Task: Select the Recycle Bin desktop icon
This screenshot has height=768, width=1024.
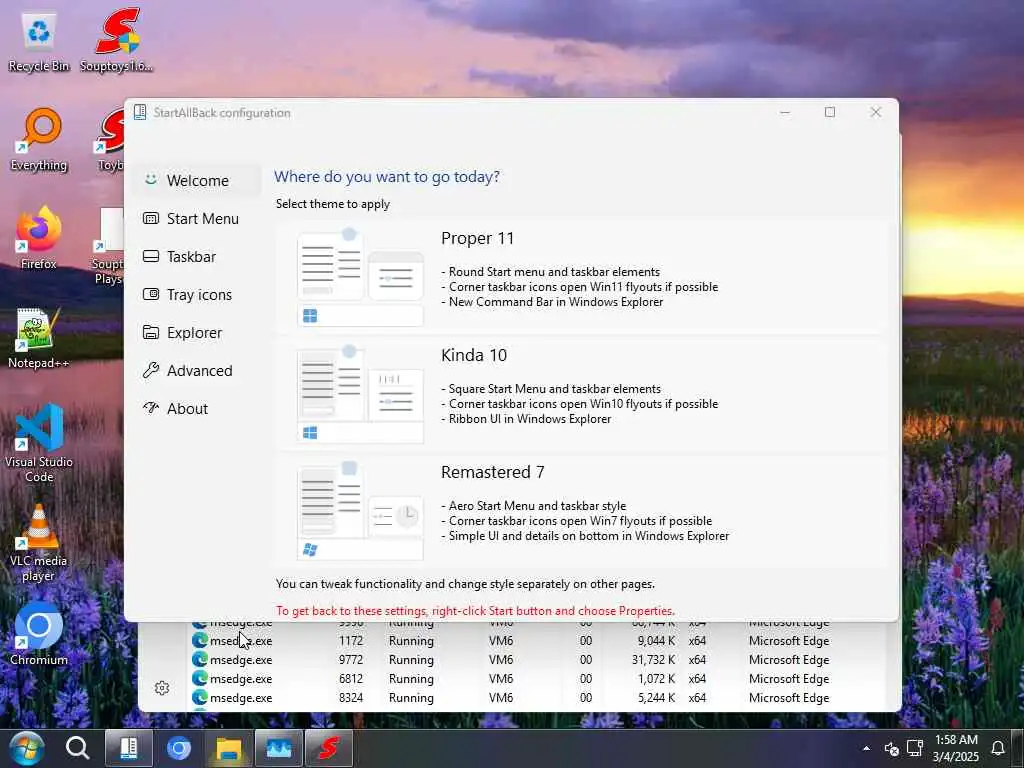Action: (39, 42)
